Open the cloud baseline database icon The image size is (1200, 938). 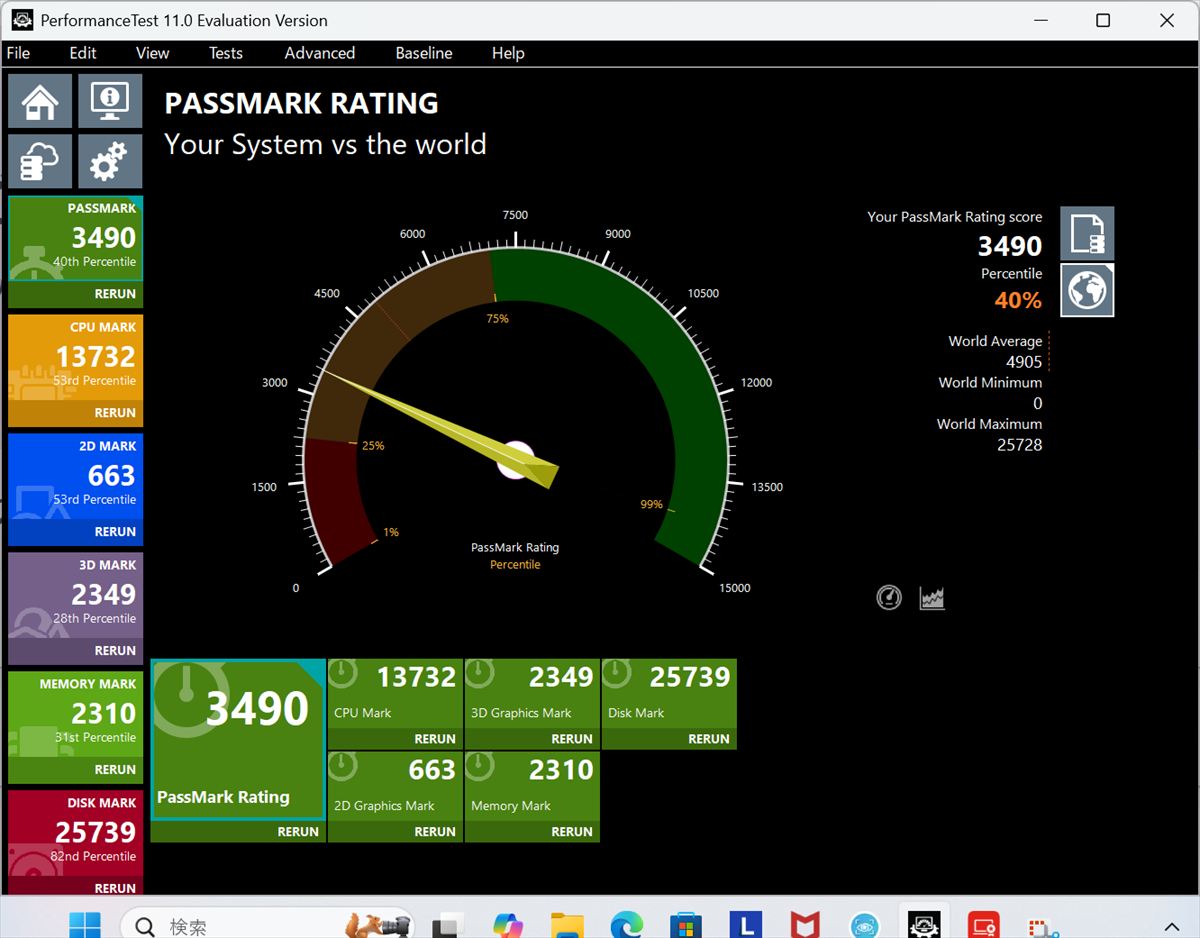point(40,161)
